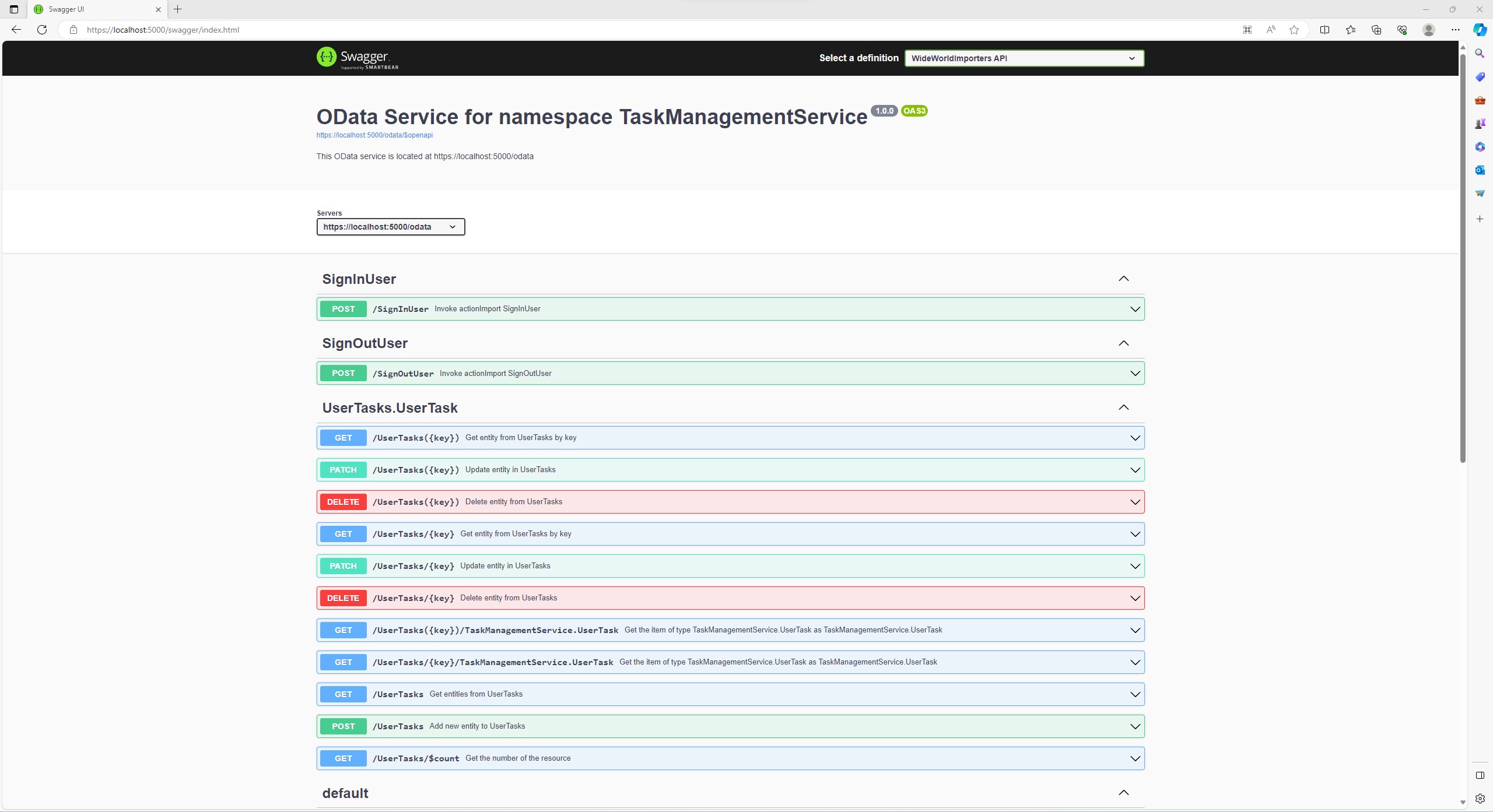Open the paper plane sidebar icon
Screen dimensions: 1493x812
(1480, 194)
